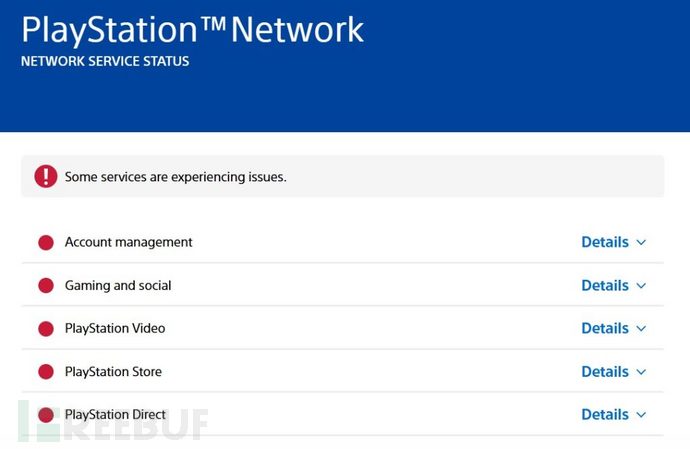This screenshot has height=449, width=690.
Task: Open Details link for Gaming and social
Action: coord(605,285)
